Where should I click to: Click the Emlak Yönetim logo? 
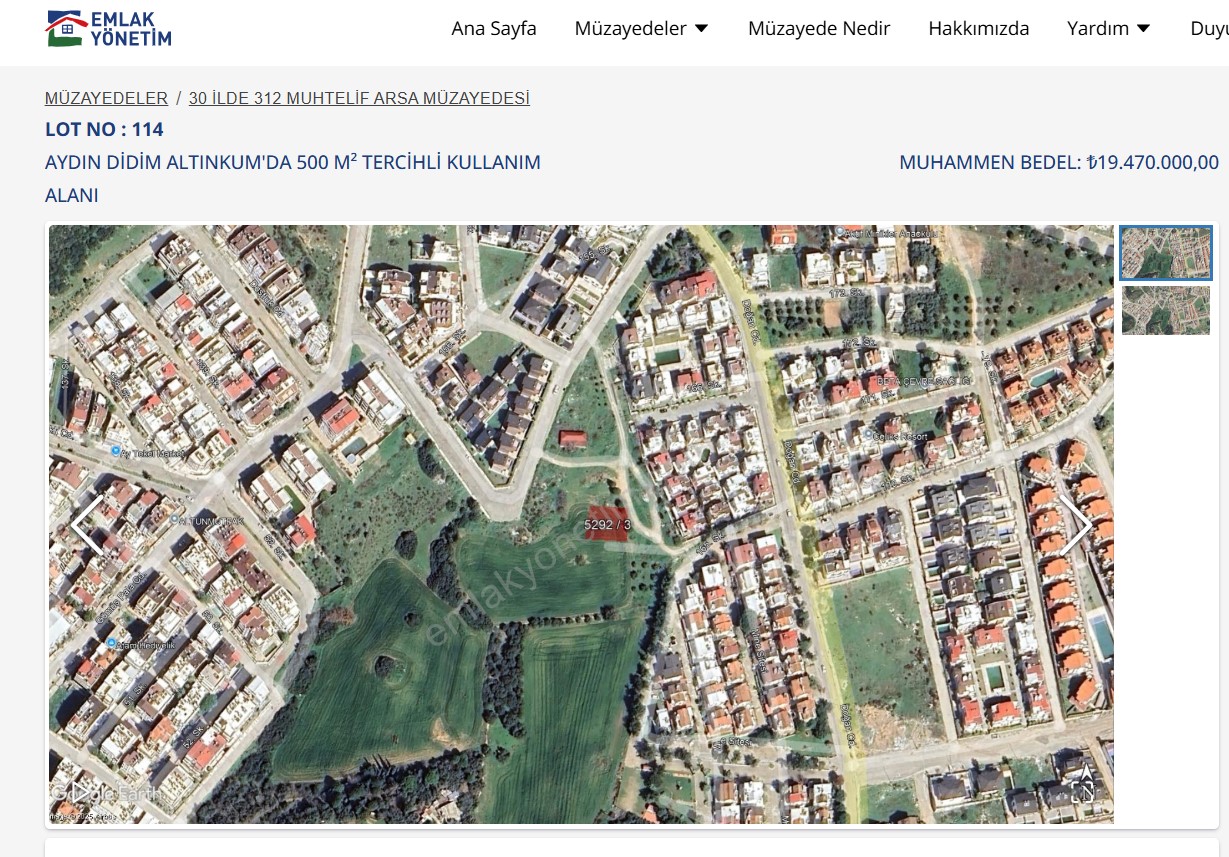tap(109, 29)
